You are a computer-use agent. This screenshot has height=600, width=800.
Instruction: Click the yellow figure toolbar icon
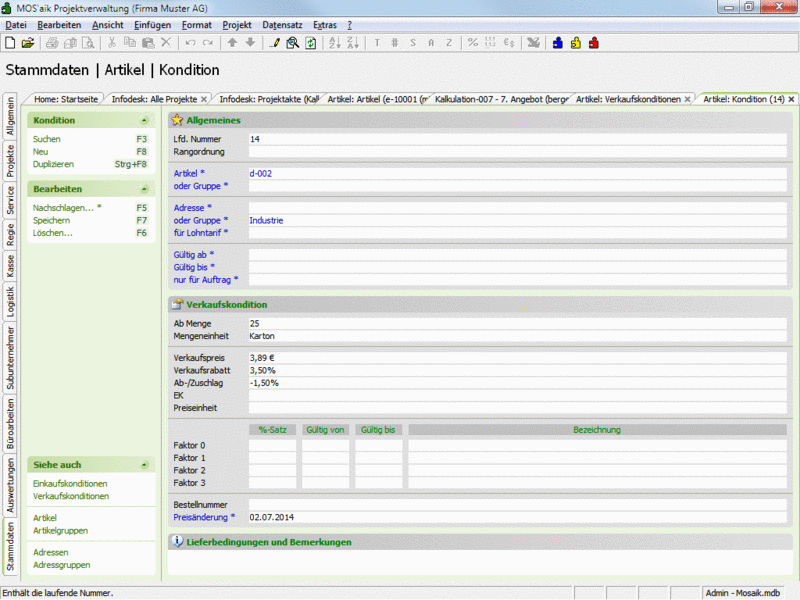point(576,43)
